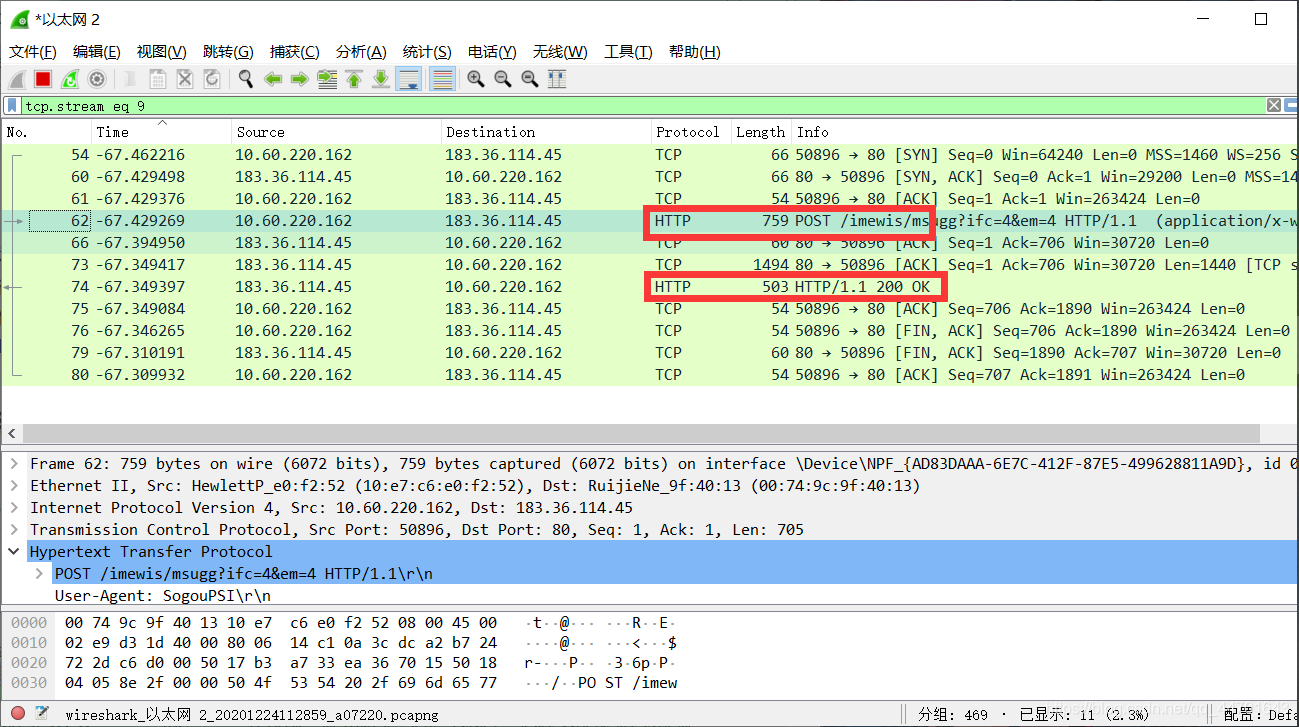Go forward to next packet arrow
This screenshot has height=727, width=1299.
point(300,79)
